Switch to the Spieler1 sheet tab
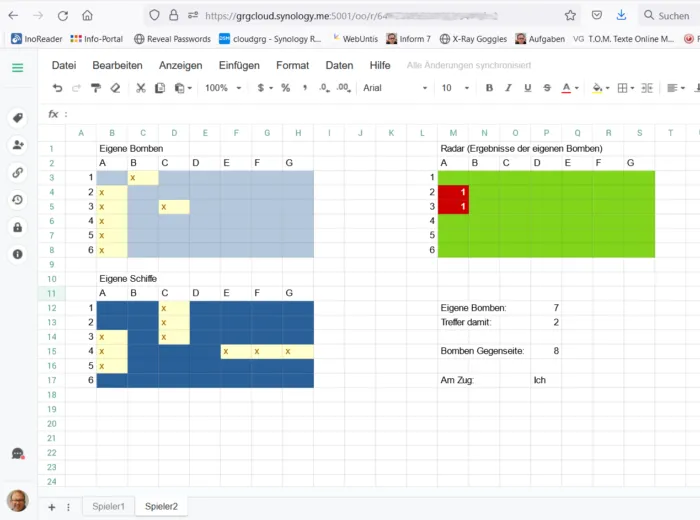The height and width of the screenshot is (520, 700). click(108, 507)
